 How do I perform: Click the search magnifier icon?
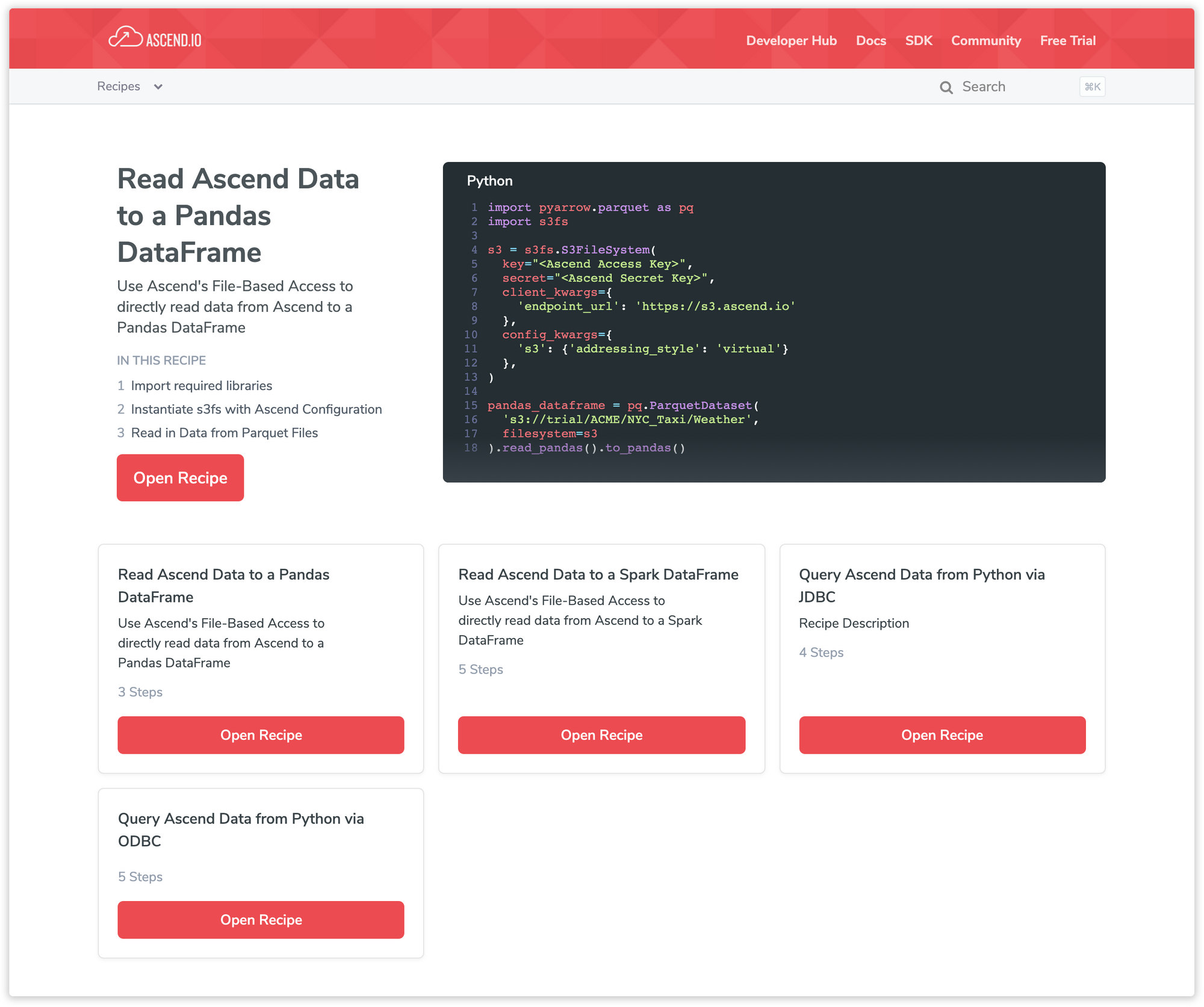click(946, 87)
